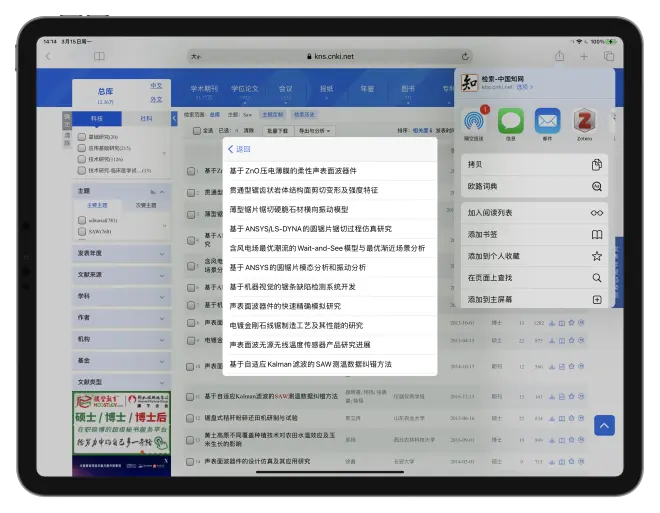Favorite the 锯盘式秸秆粉碎还田机研制与试验 record with star
Image resolution: width=660 pixels, height=513 pixels.
571,418
